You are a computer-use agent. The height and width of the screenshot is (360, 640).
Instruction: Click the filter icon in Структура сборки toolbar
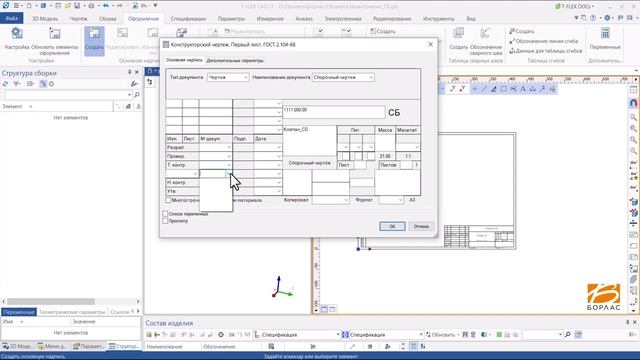pos(16,84)
